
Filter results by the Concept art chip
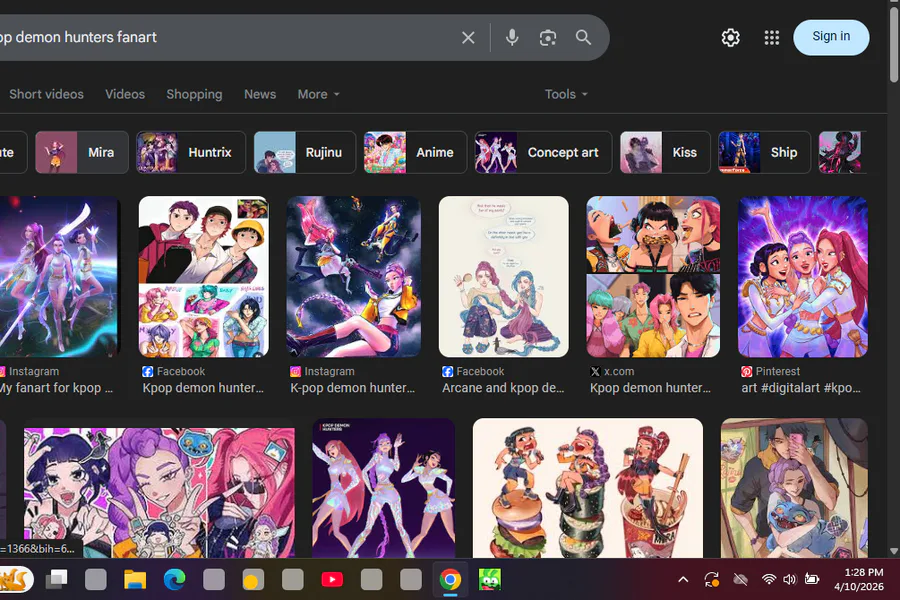point(543,152)
